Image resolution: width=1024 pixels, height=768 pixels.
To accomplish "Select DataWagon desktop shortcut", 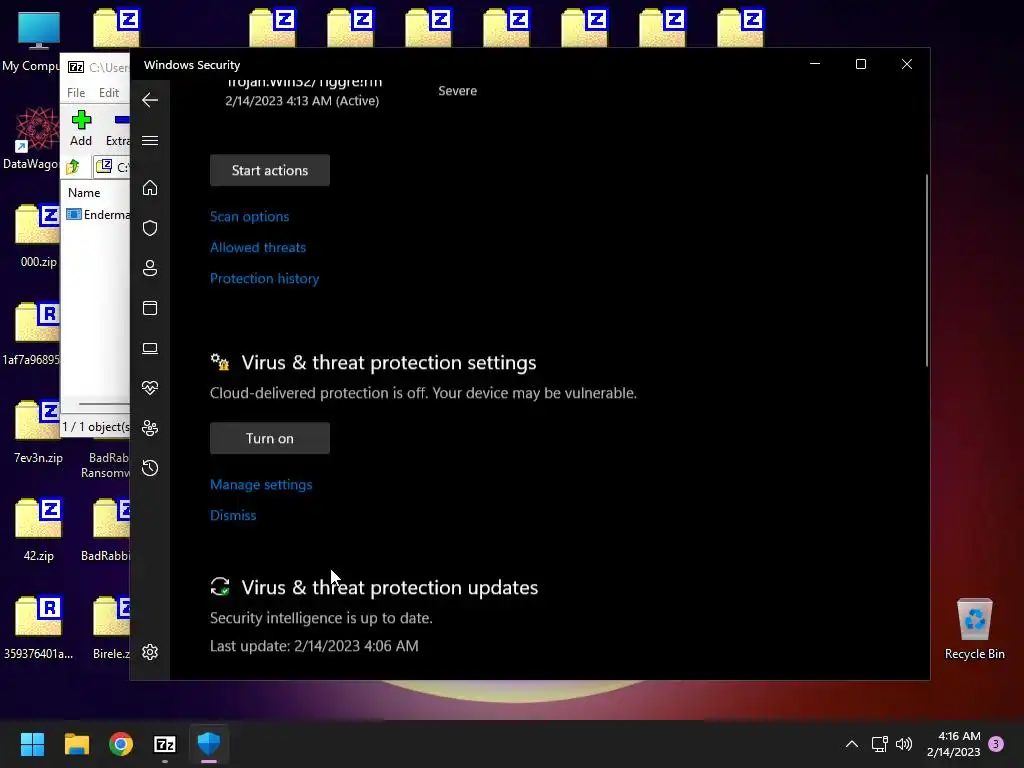I will (x=33, y=138).
